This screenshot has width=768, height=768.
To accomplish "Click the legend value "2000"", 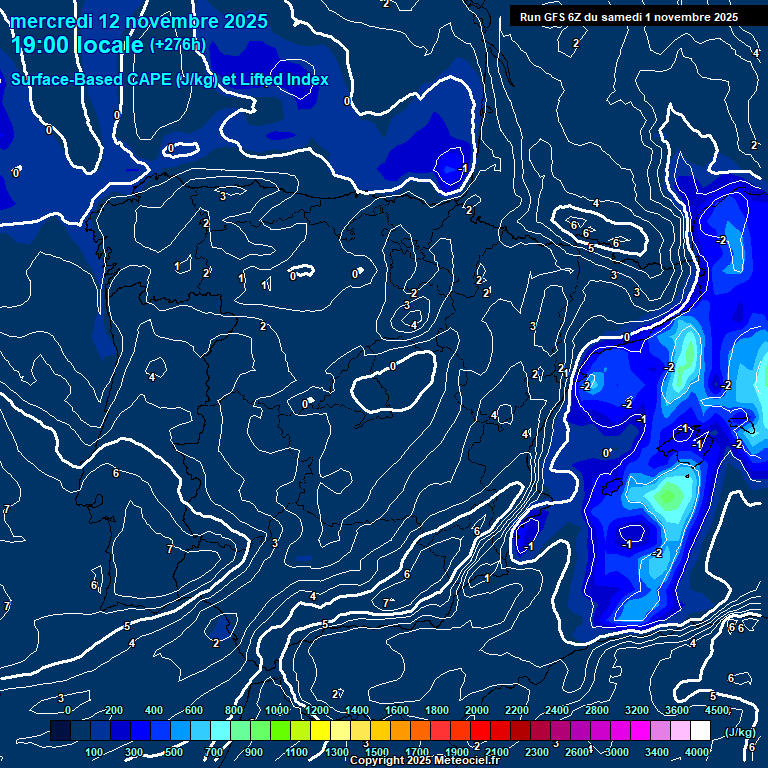I will coord(477,710).
